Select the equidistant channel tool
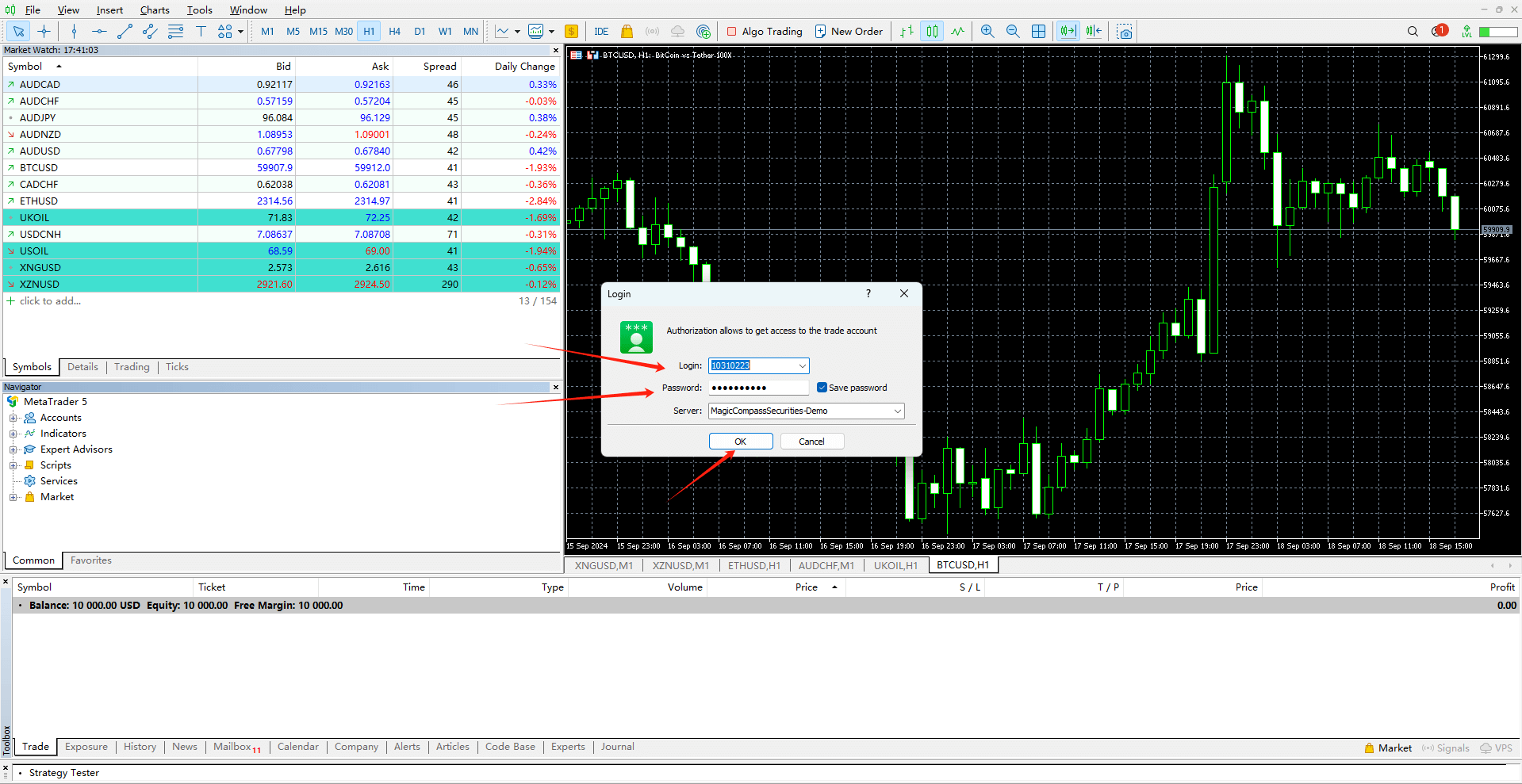 [x=150, y=32]
